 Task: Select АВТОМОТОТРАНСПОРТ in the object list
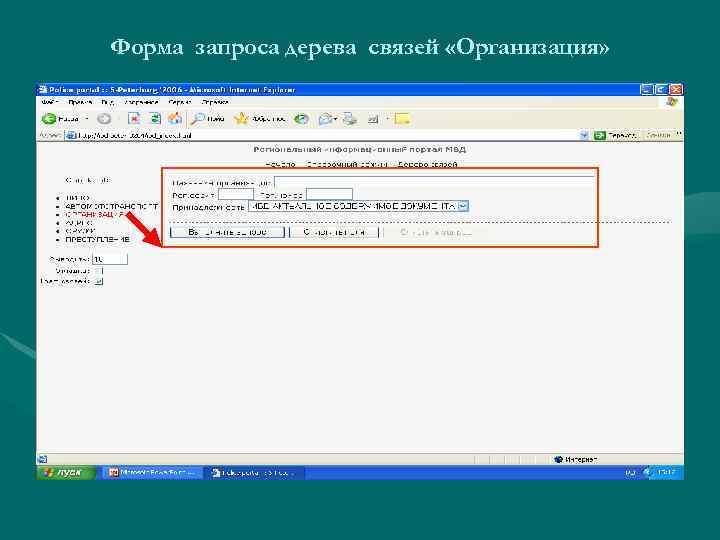point(112,207)
